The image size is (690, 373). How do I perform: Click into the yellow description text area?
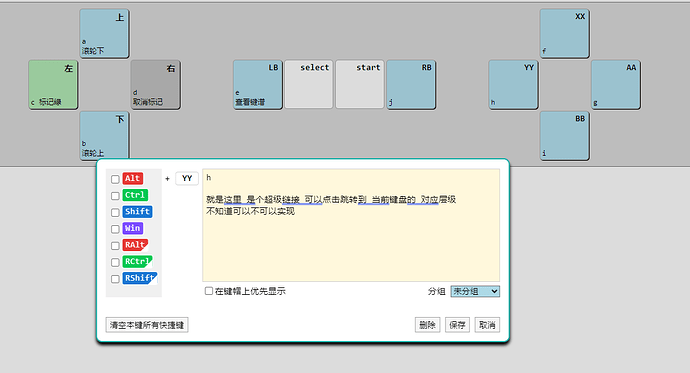point(351,225)
